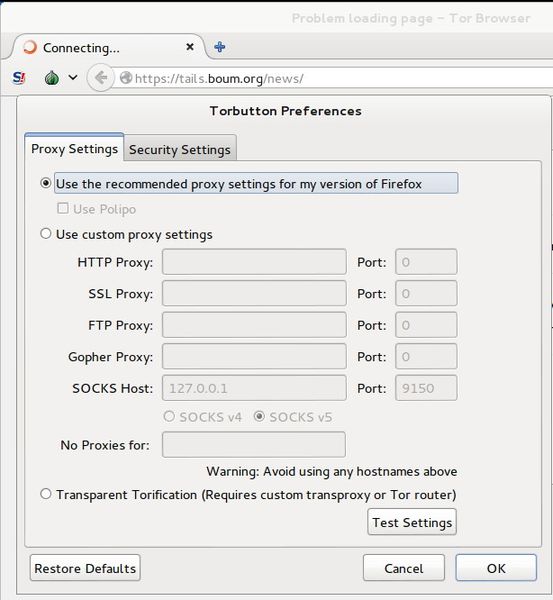The height and width of the screenshot is (600, 553).
Task: Click the FTP Proxy port field
Action: [426, 325]
